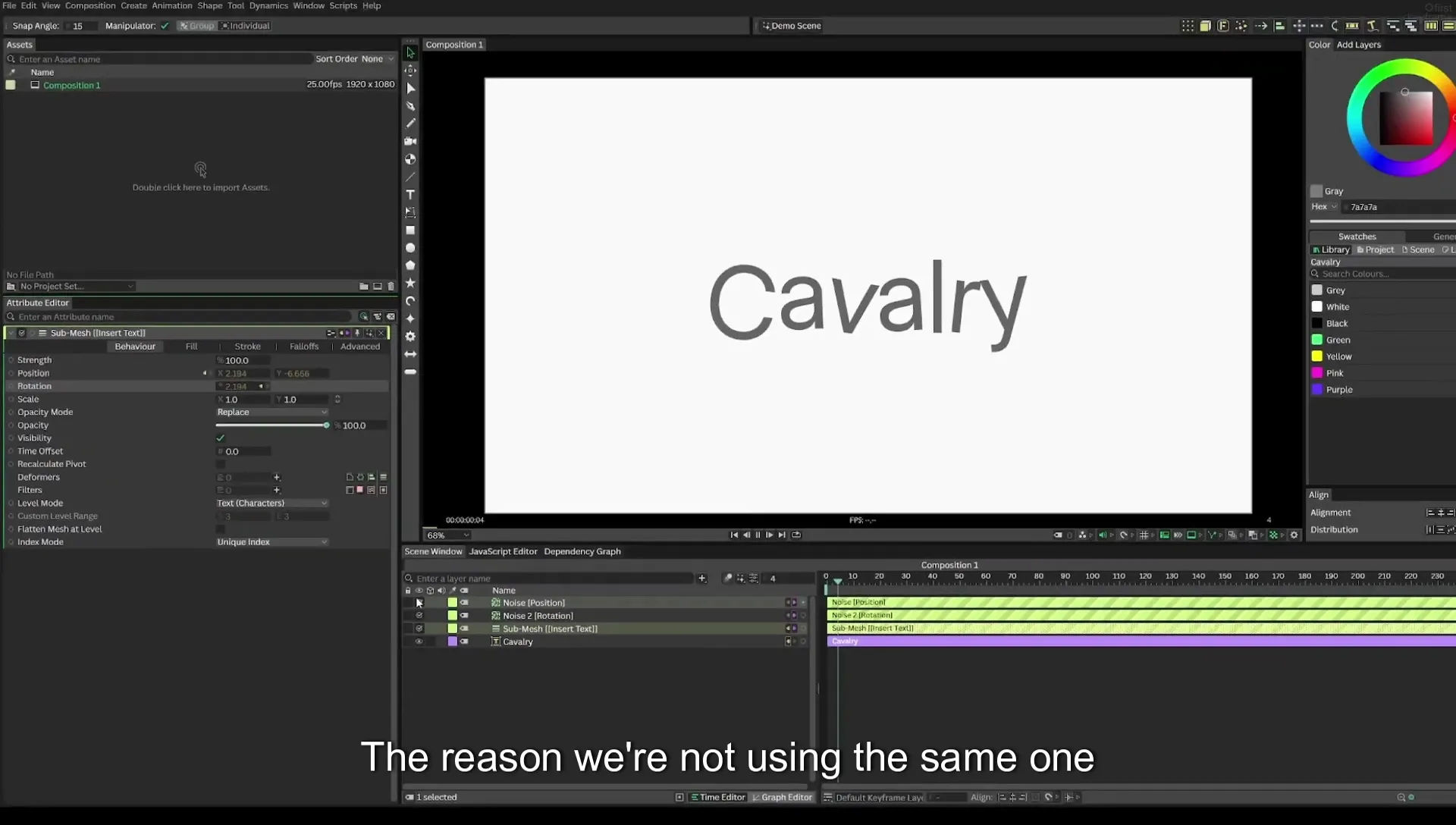Viewport: 1456px width, 825px height.
Task: Select the Cog shape tool
Action: pyautogui.click(x=410, y=336)
